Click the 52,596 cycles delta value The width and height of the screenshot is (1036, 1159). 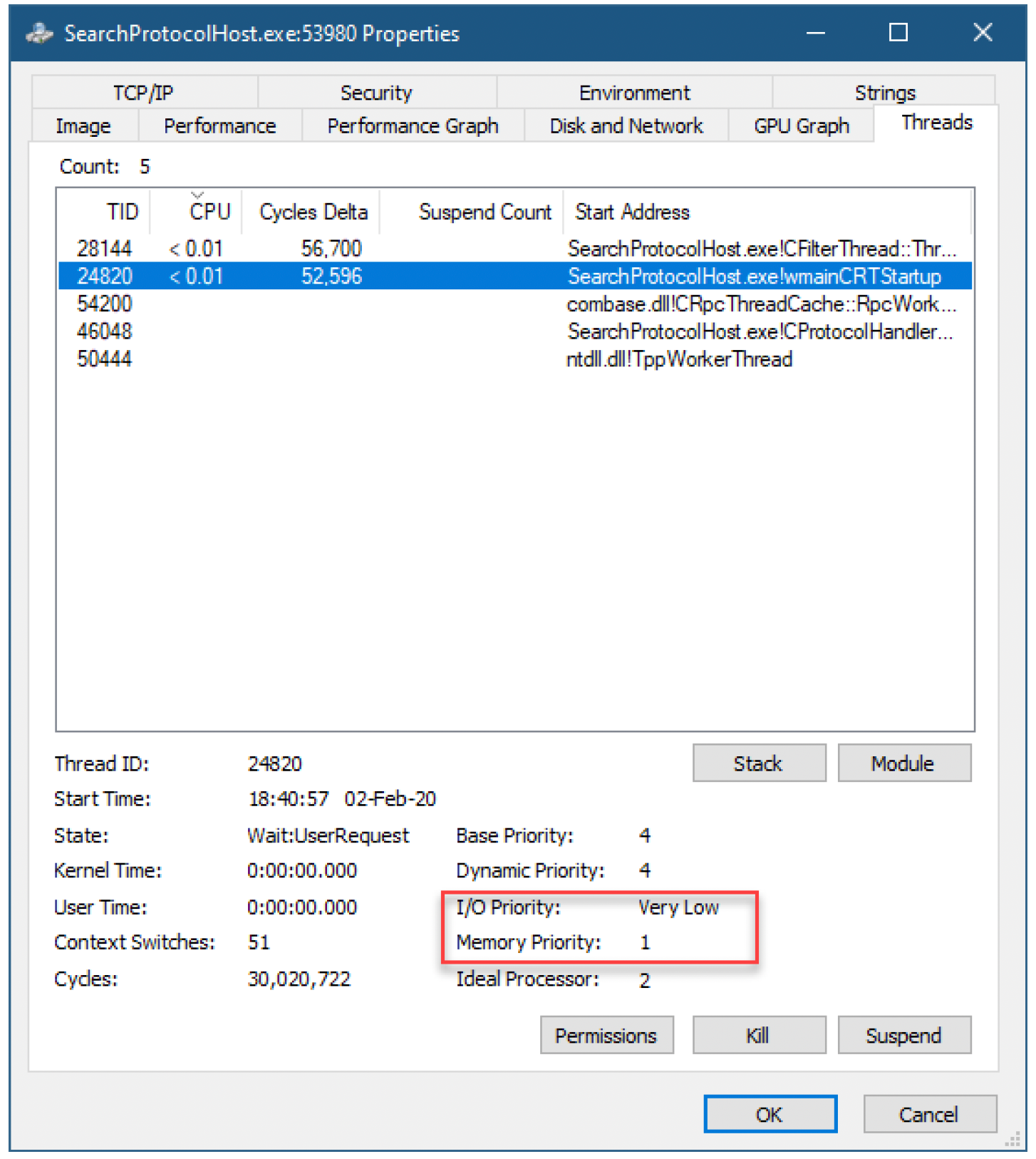click(x=331, y=277)
